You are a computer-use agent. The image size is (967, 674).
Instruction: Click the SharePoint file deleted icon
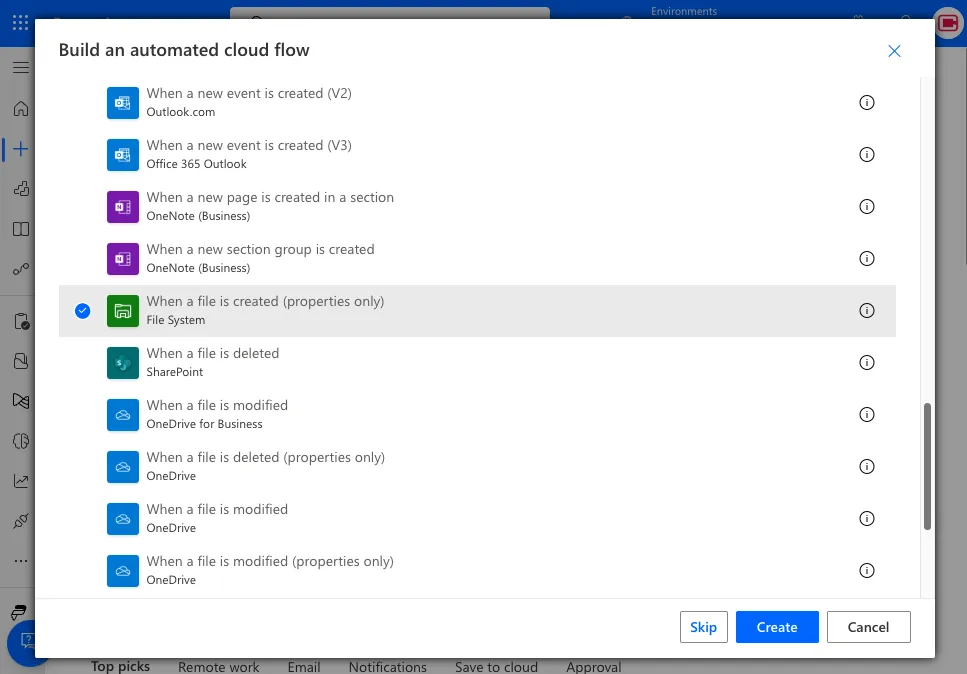(122, 363)
